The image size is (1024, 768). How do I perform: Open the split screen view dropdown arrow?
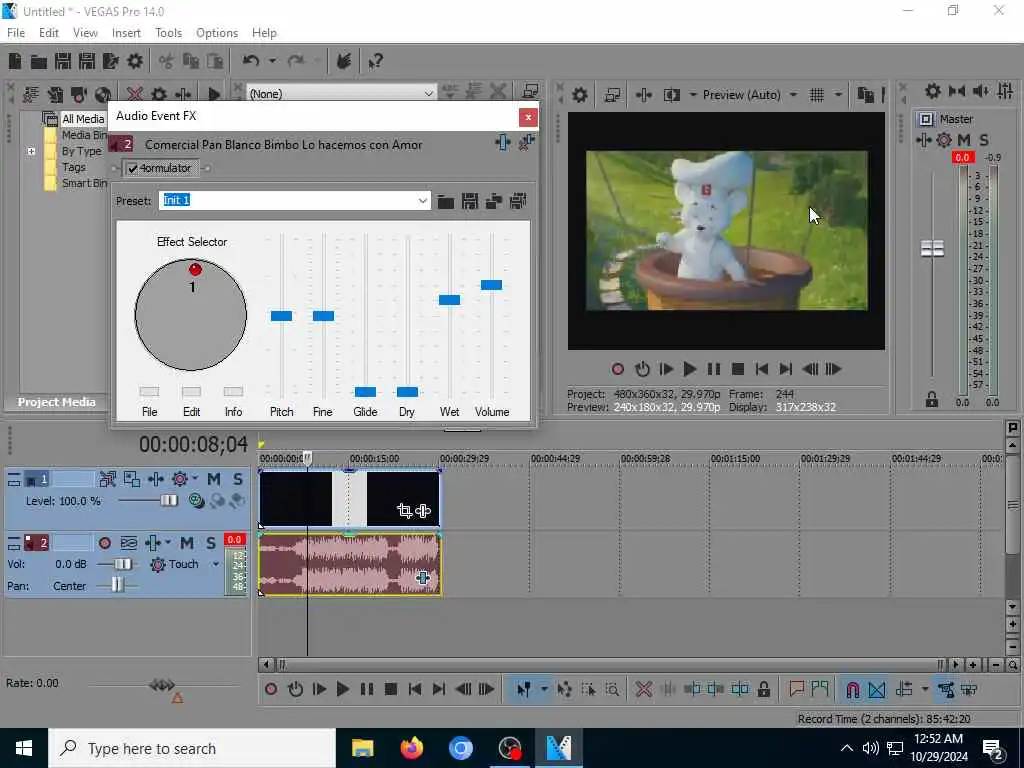pos(692,95)
